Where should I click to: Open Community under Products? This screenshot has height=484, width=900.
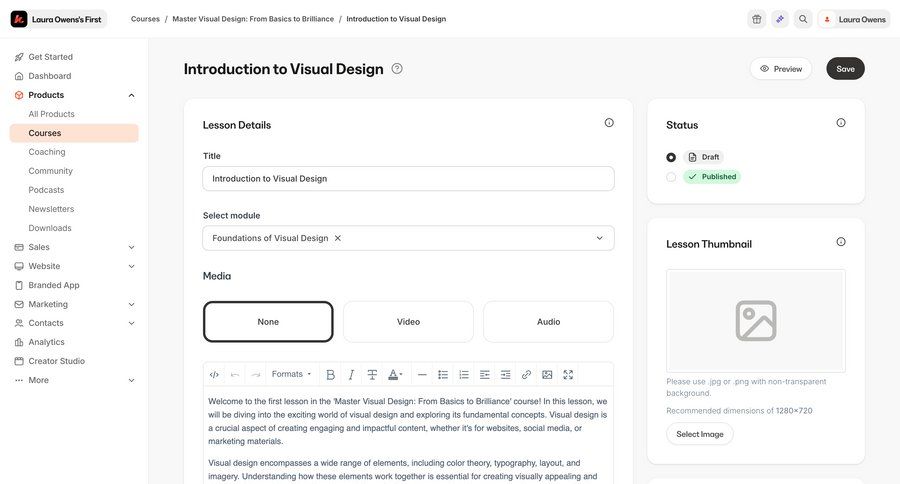click(51, 171)
